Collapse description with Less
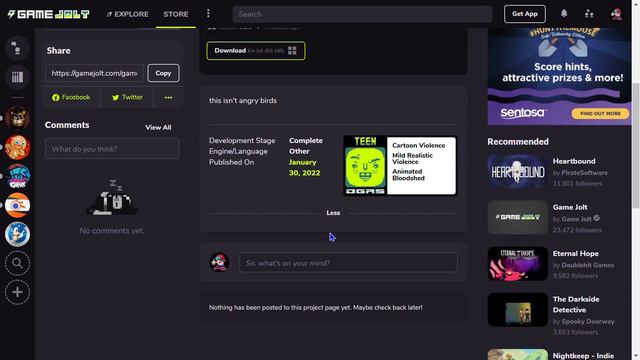Image resolution: width=640 pixels, height=360 pixels. 333,213
